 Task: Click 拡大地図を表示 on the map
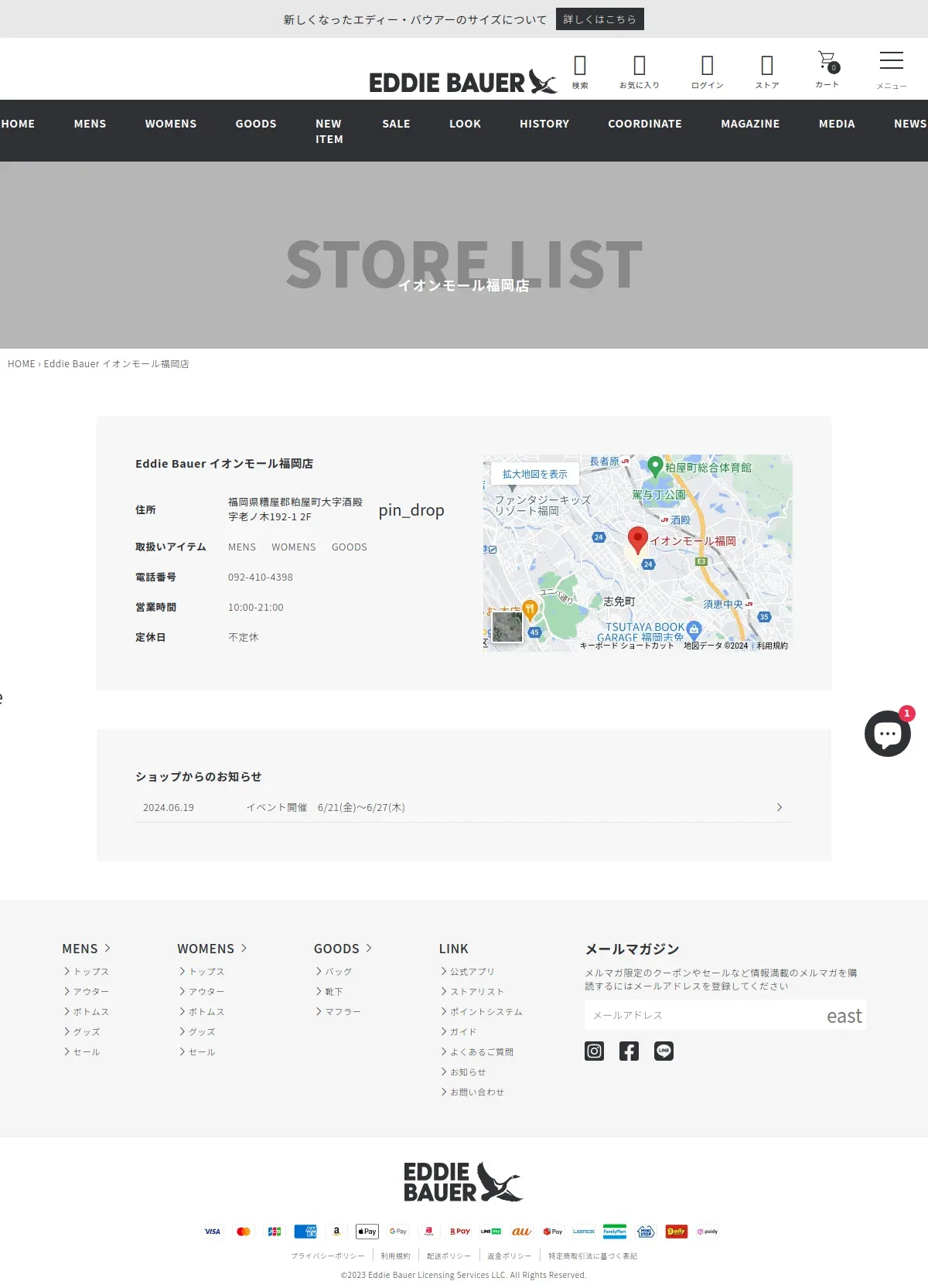[x=534, y=474]
